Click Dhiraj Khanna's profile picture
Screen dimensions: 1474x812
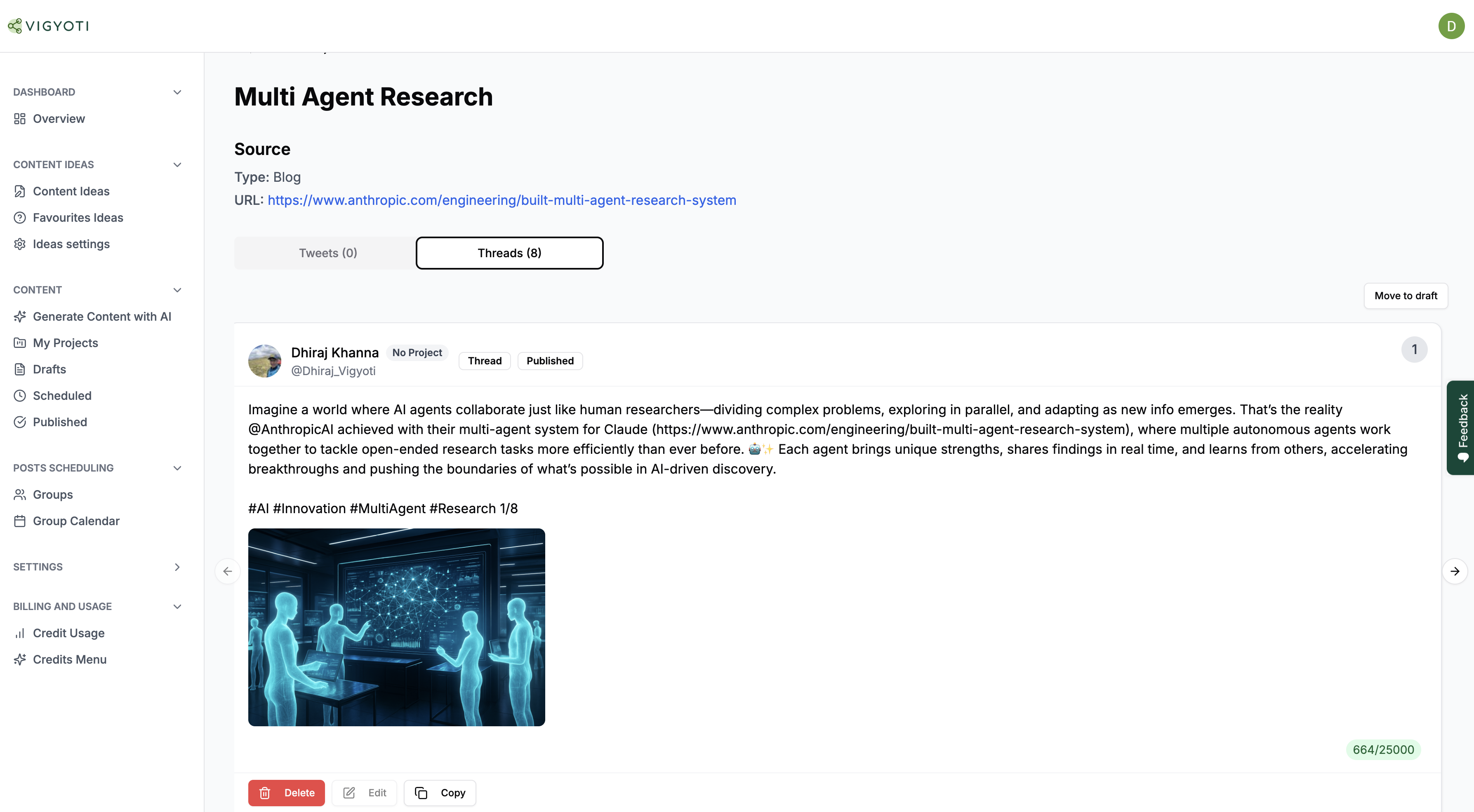[265, 361]
